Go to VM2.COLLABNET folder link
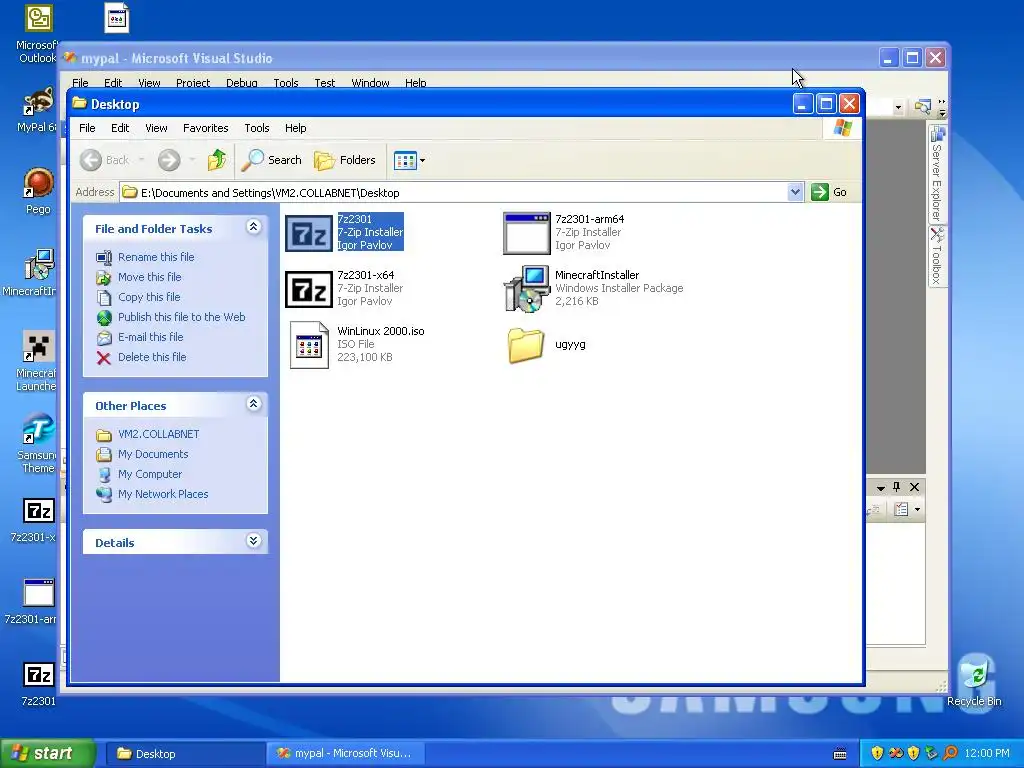 click(x=158, y=434)
